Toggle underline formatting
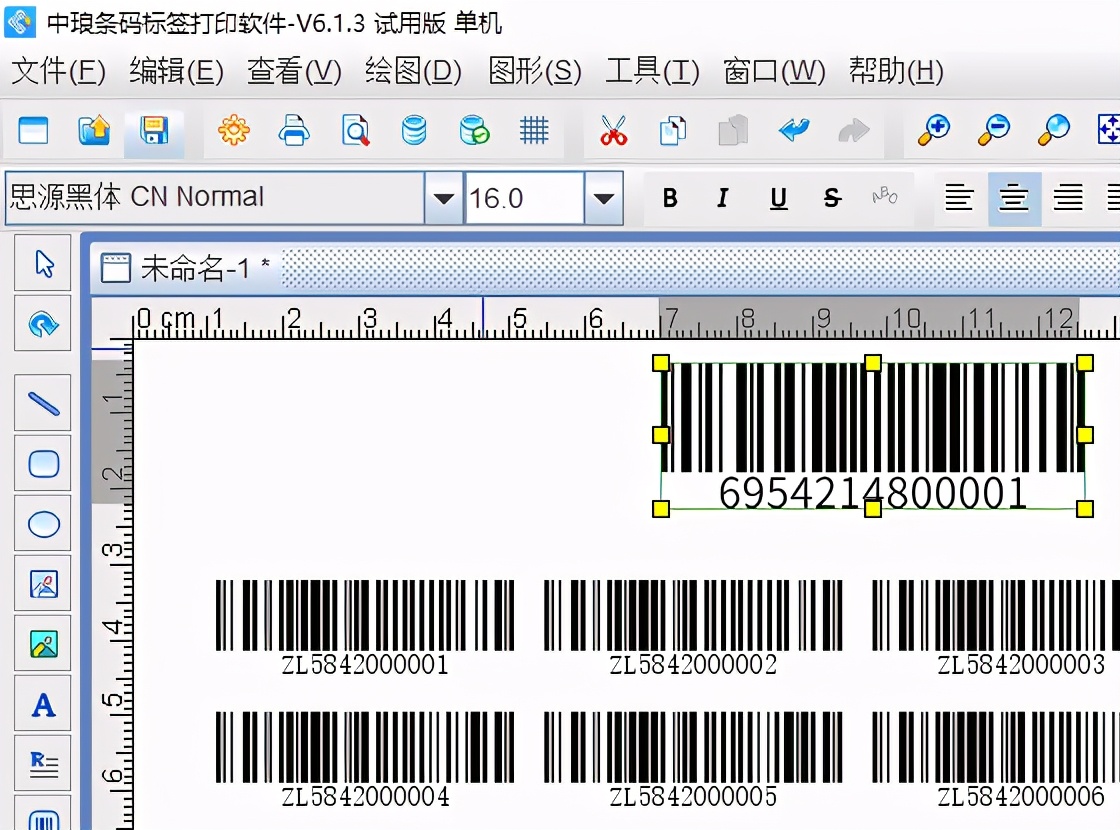Image resolution: width=1120 pixels, height=830 pixels. click(777, 198)
